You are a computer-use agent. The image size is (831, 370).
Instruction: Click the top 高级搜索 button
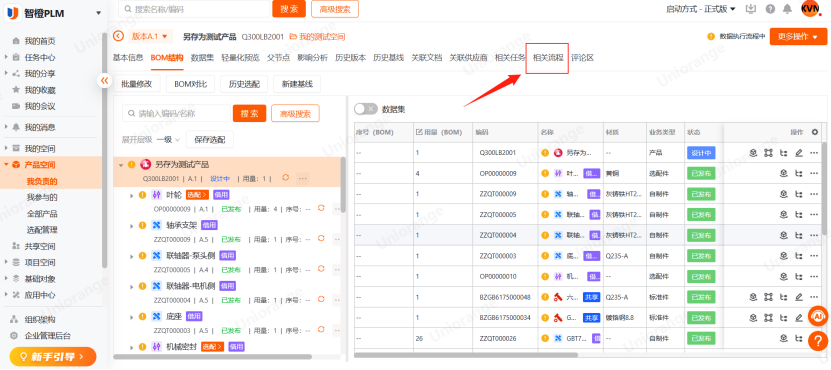335,9
